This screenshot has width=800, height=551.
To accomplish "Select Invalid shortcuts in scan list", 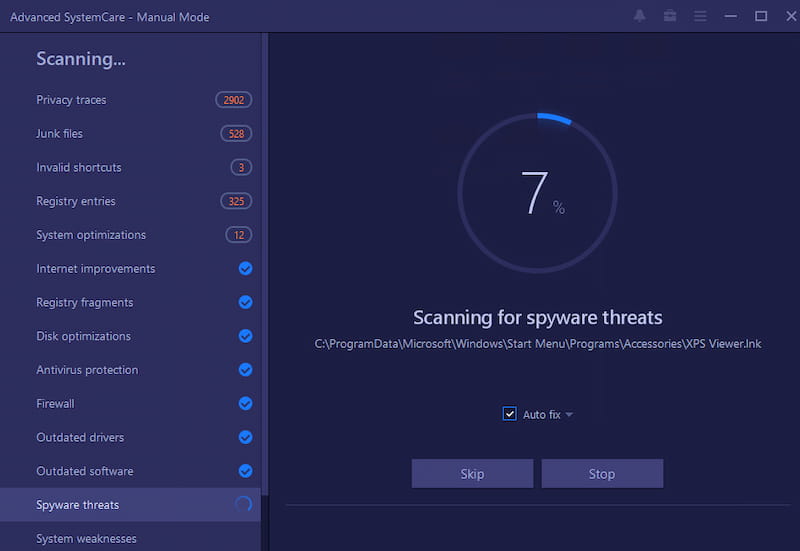I will [130, 167].
